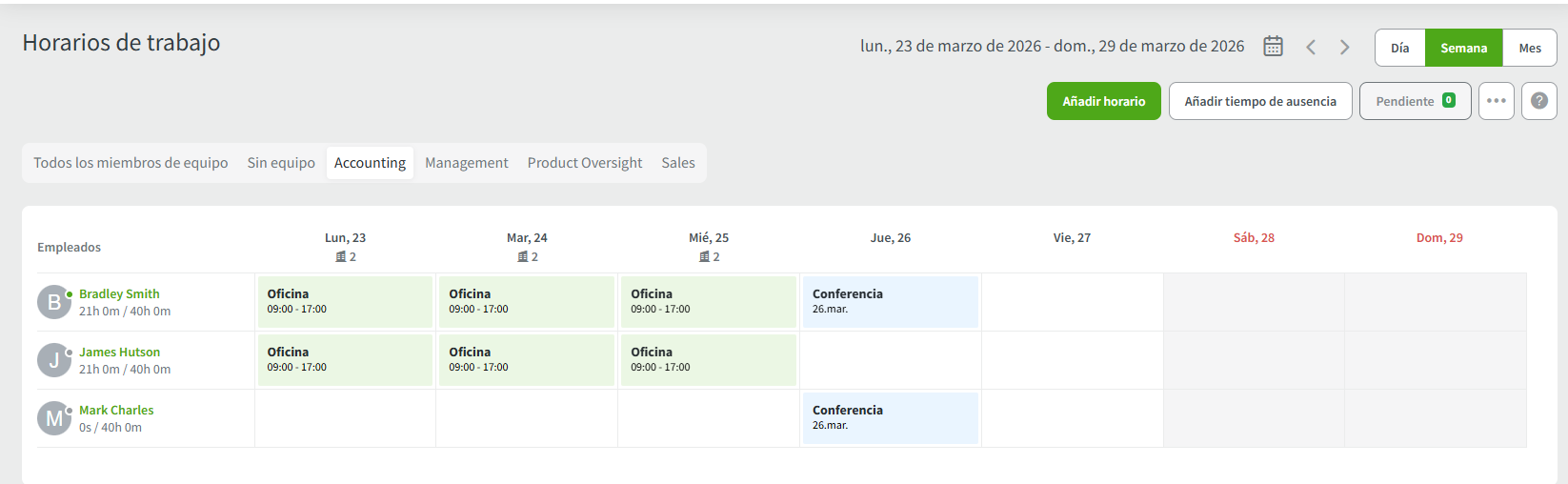1568x484 pixels.
Task: Switch to Día view
Action: [x=1399, y=48]
